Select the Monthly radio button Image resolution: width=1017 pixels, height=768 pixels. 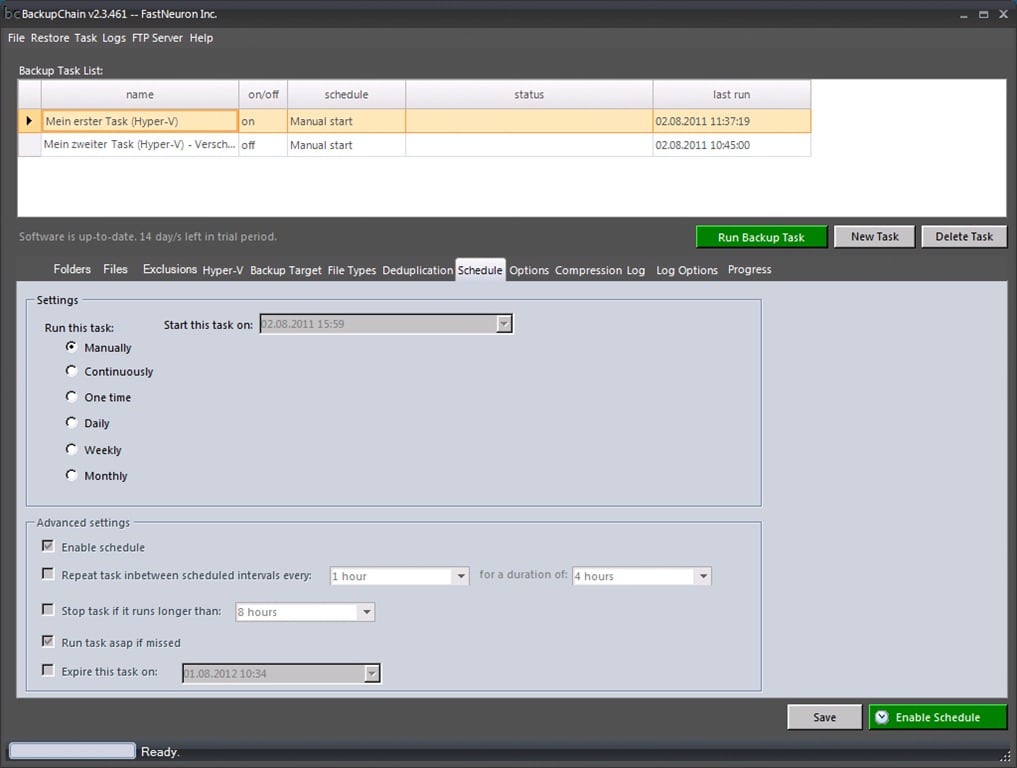point(71,475)
